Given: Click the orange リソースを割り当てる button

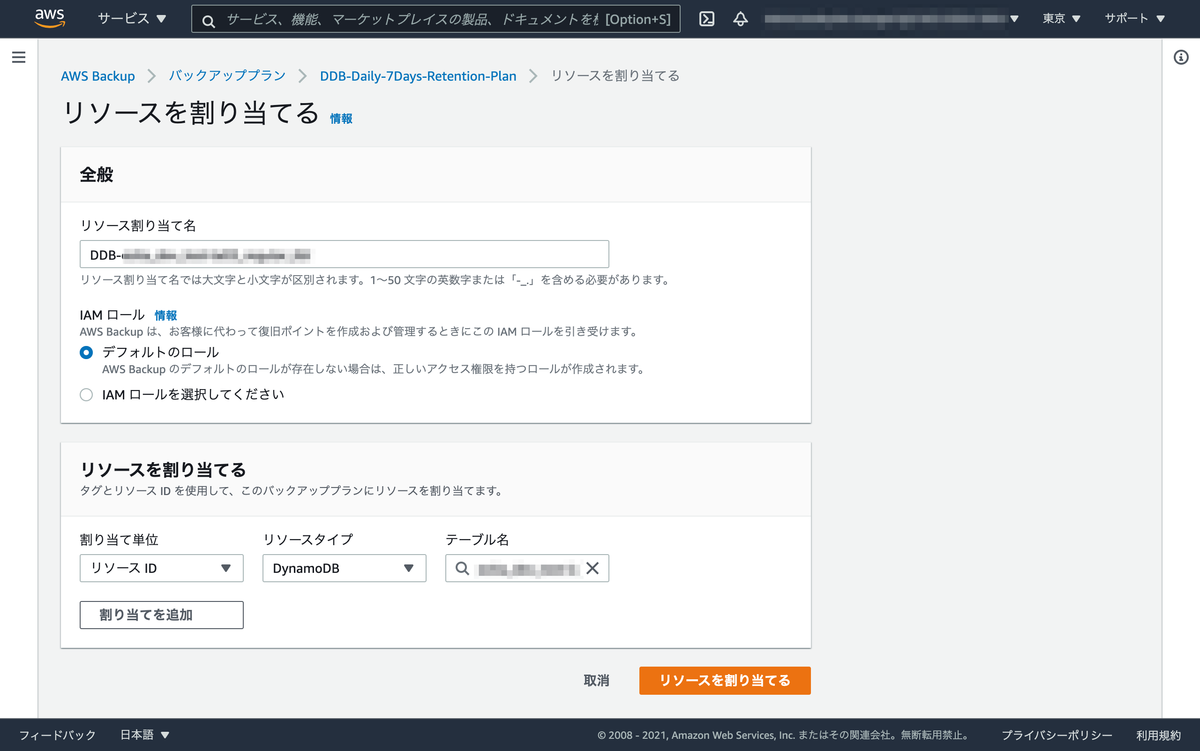Looking at the screenshot, I should (x=725, y=680).
